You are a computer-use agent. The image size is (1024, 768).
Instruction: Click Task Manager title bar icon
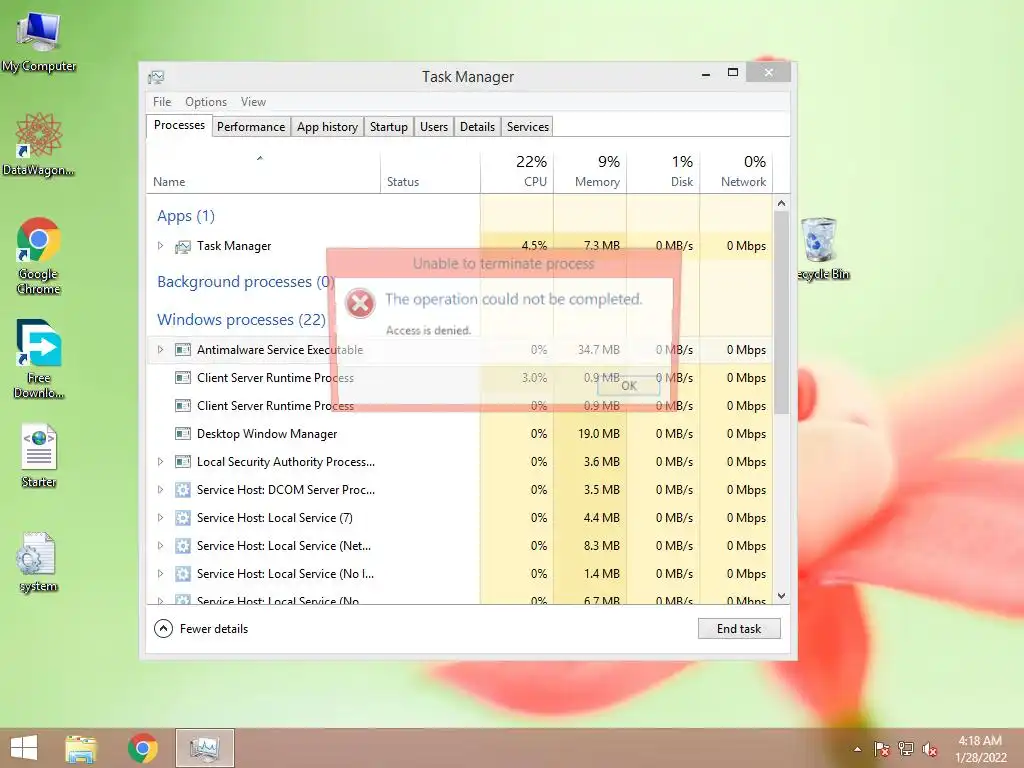point(156,78)
